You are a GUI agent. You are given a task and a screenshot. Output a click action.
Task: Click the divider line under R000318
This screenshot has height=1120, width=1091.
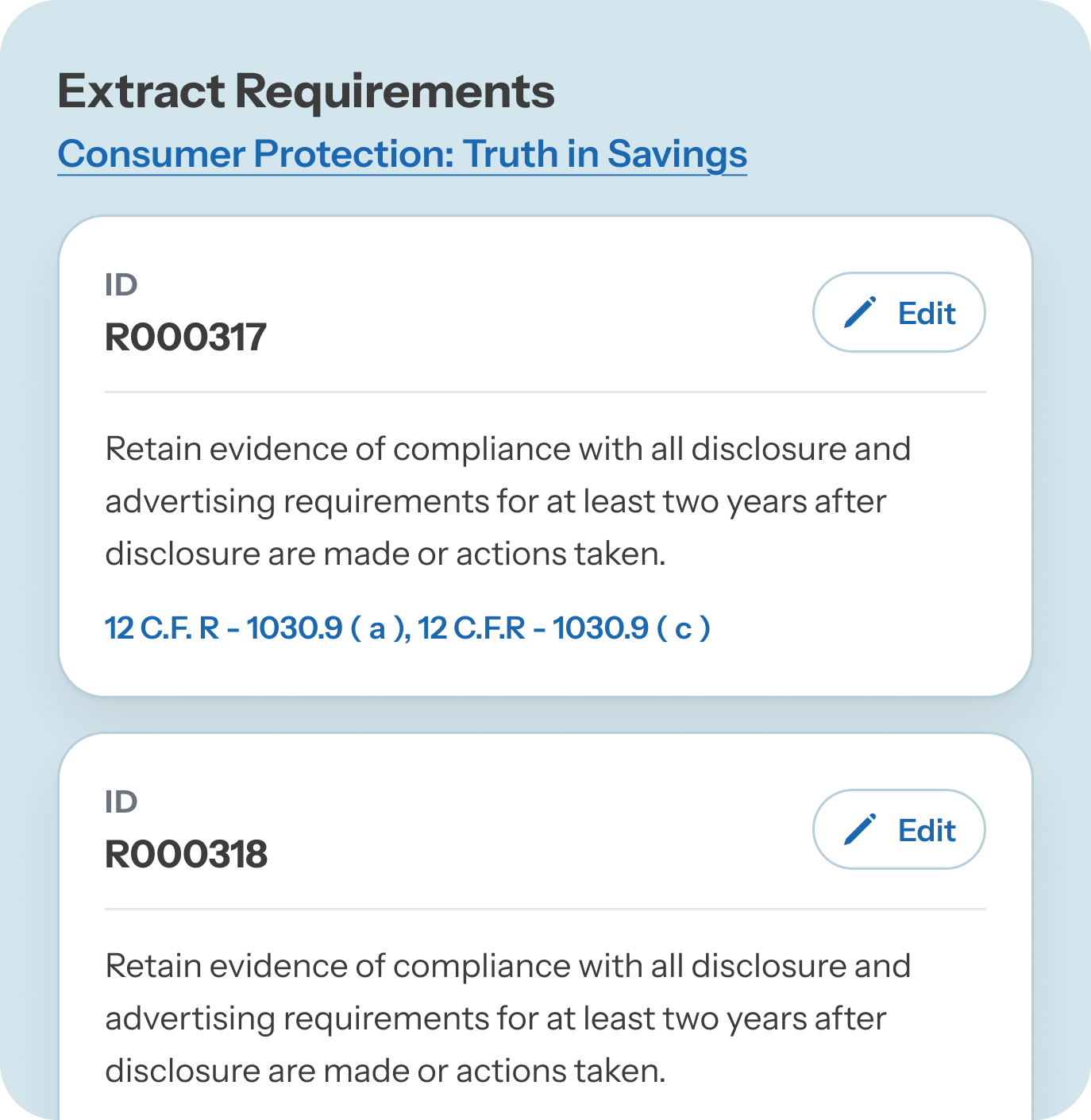(x=545, y=909)
